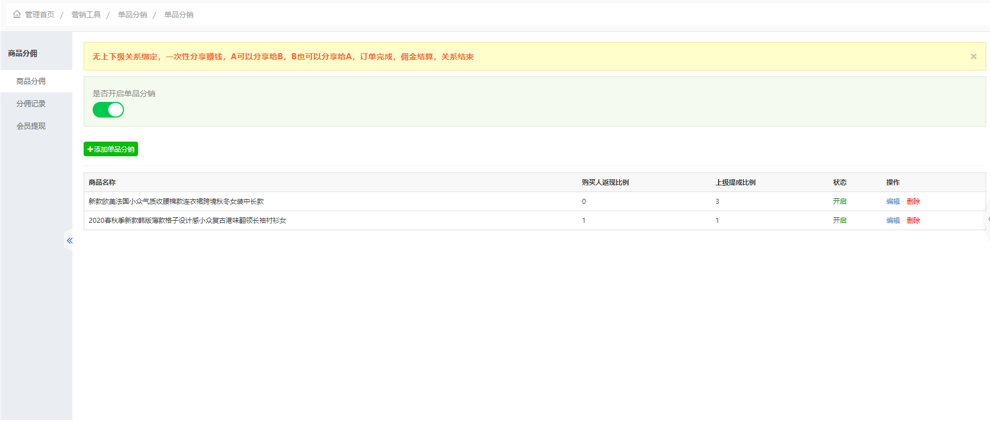The image size is (990, 421).
Task: Toggle the 是否开启单品分销 switch
Action: click(x=108, y=110)
